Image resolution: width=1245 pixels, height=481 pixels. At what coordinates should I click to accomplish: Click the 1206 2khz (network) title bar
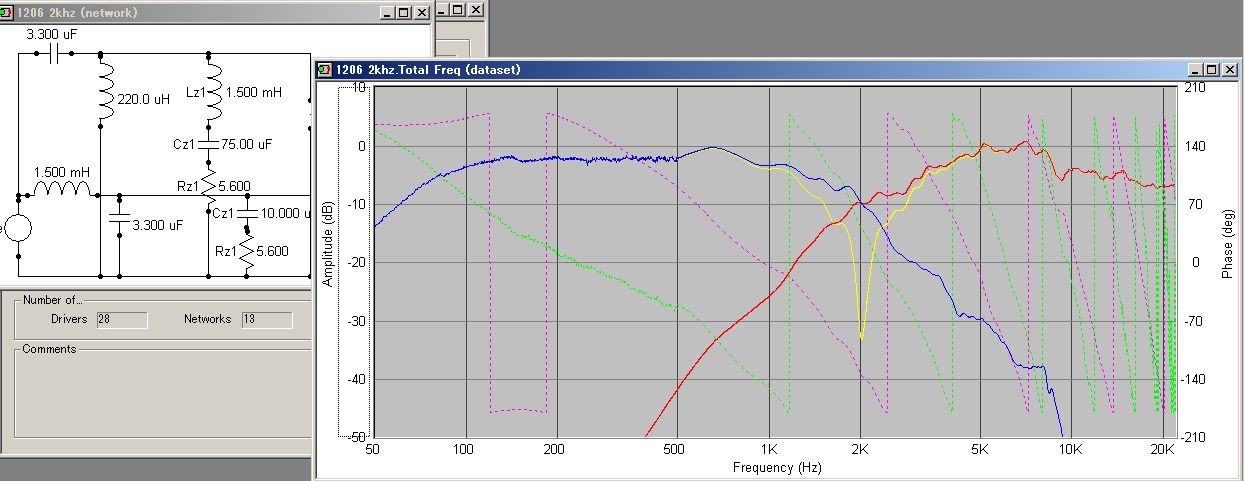[215, 13]
